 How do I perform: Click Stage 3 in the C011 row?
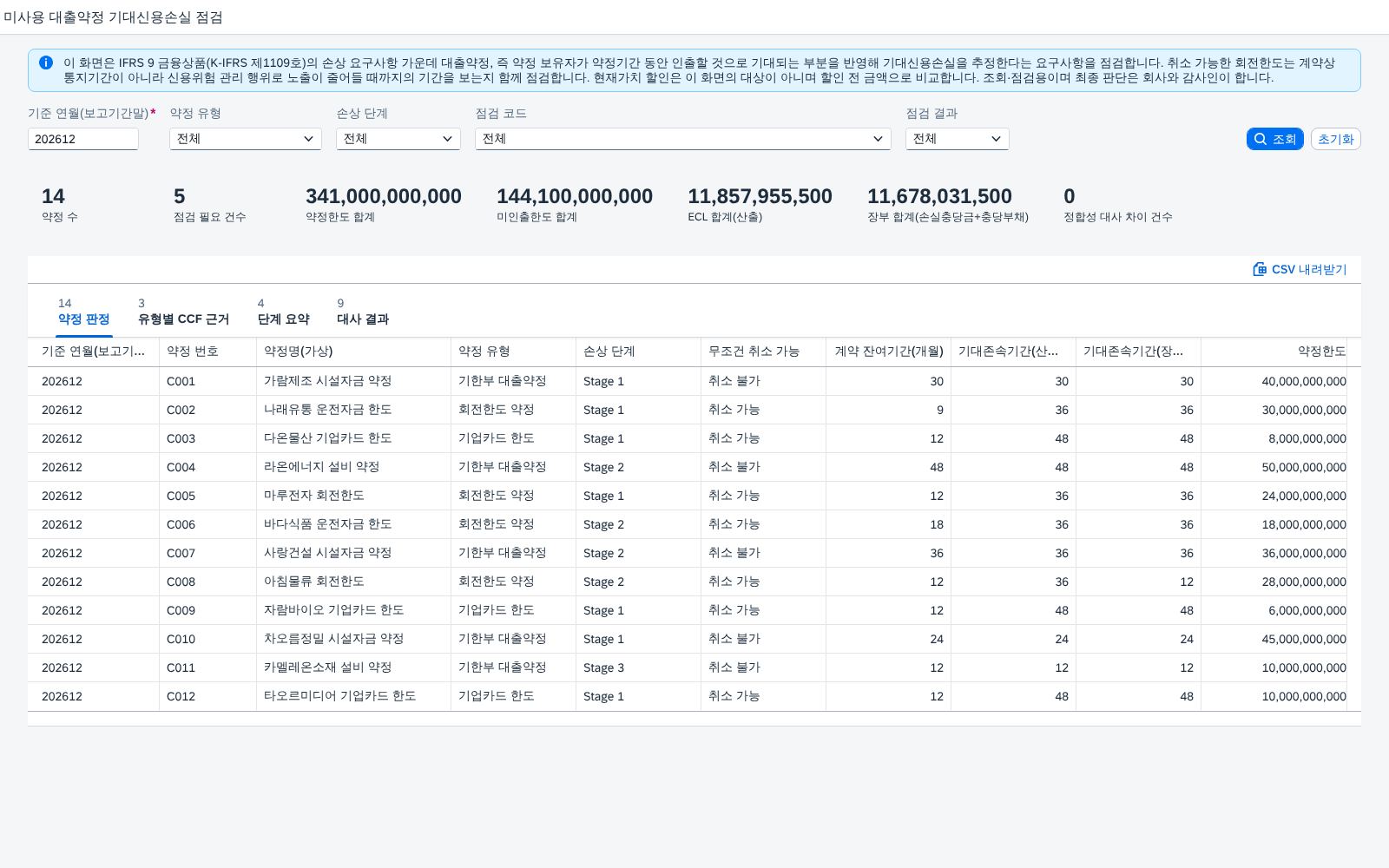[x=639, y=667]
